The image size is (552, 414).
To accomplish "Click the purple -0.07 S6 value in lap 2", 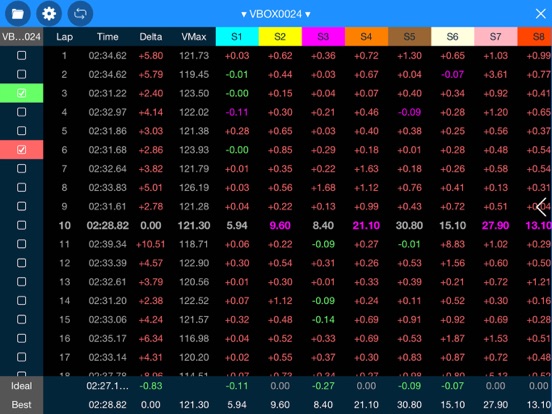I will pyautogui.click(x=453, y=74).
